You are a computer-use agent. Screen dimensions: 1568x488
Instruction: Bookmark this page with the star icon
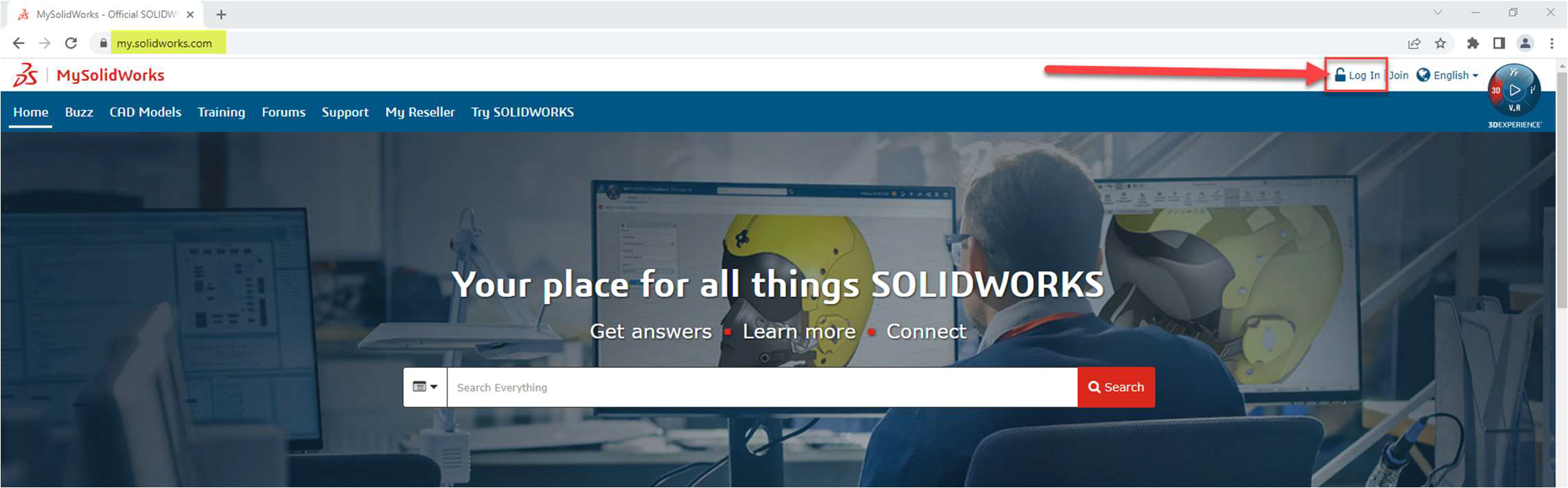point(1440,43)
